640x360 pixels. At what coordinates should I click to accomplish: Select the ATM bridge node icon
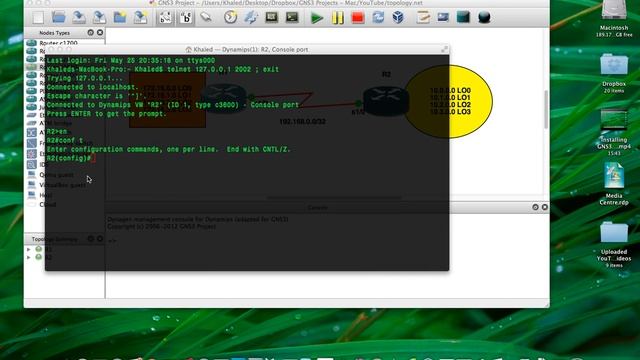pos(32,123)
